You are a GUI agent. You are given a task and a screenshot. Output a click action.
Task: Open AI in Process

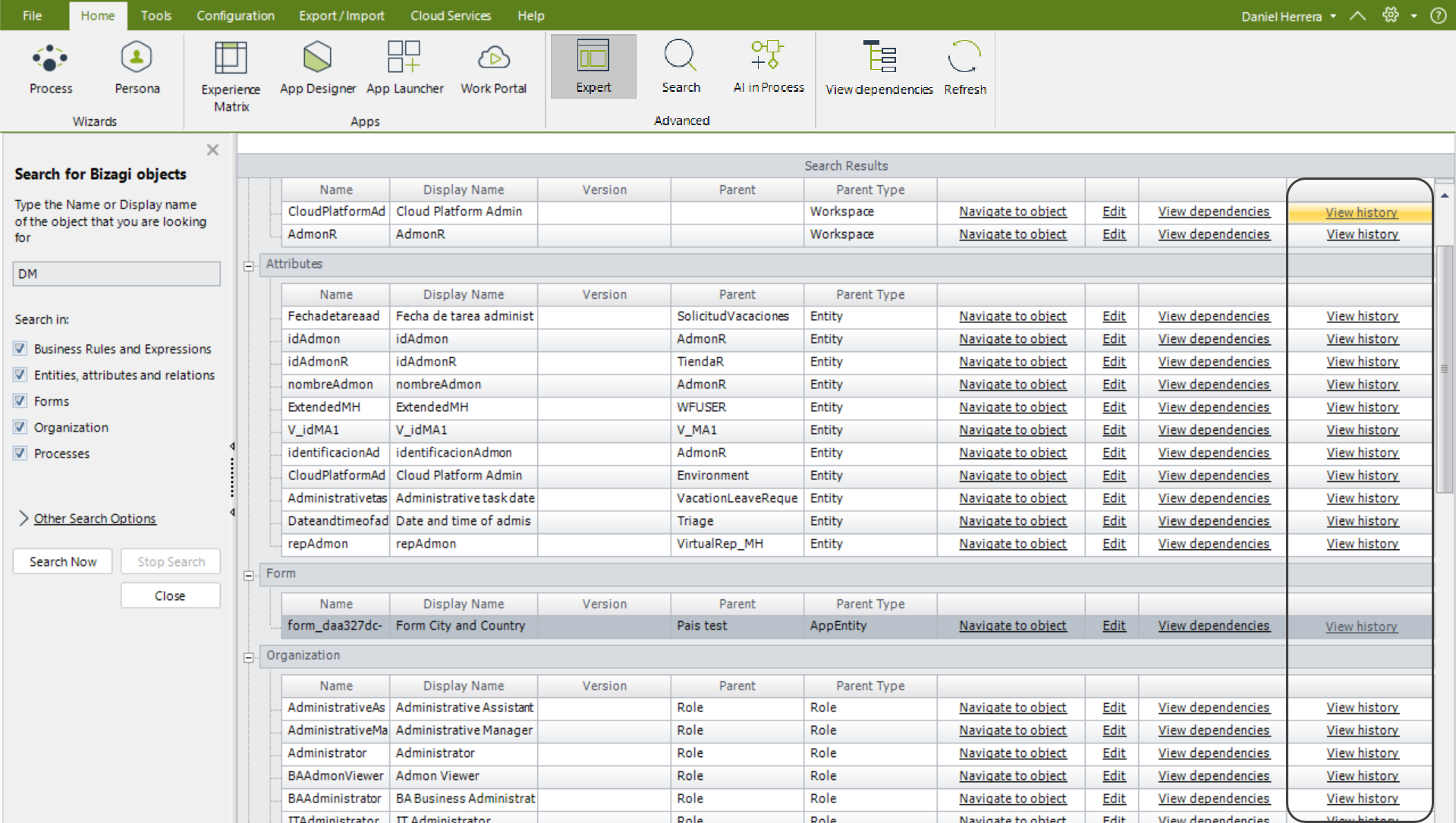click(x=768, y=68)
